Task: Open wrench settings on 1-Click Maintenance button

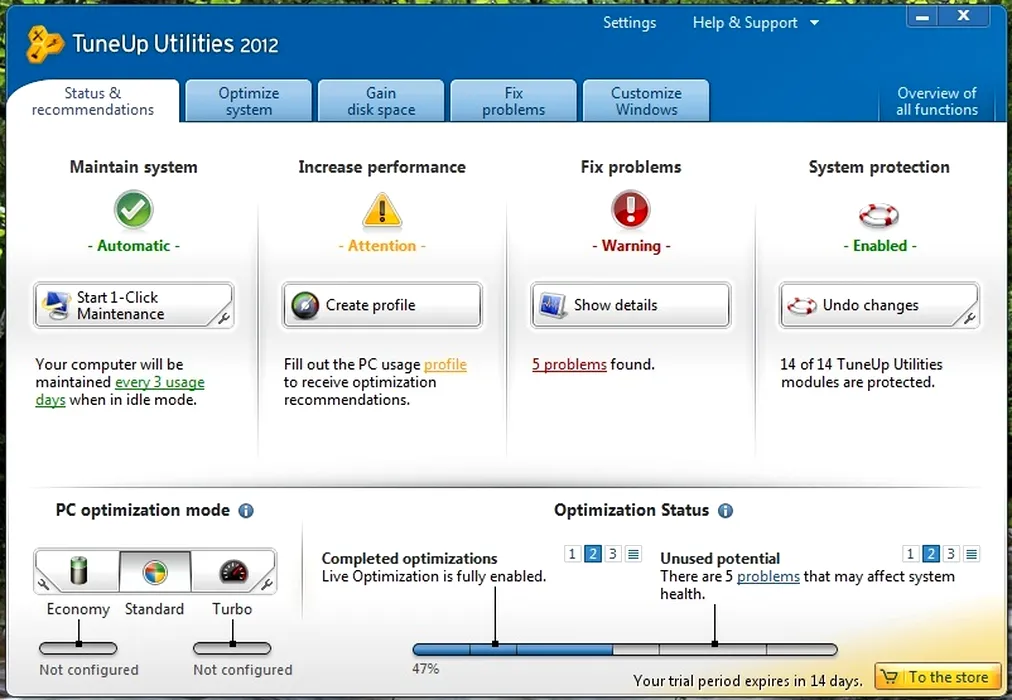Action: click(x=223, y=320)
